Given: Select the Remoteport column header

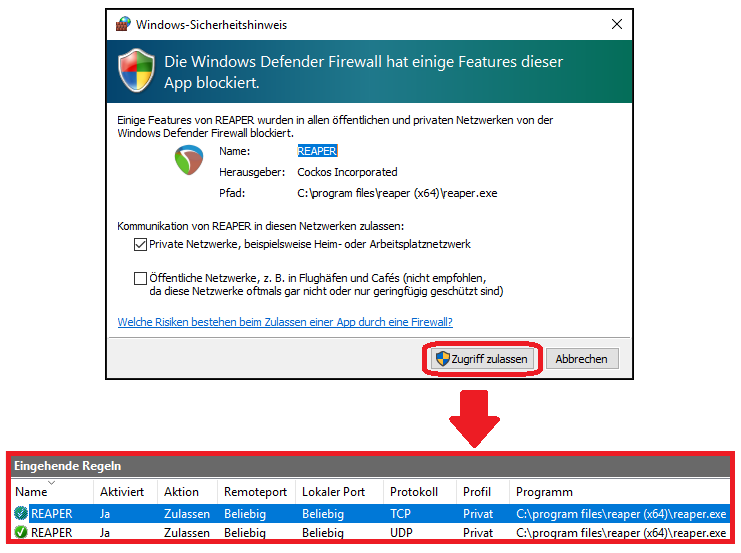Looking at the screenshot, I should point(255,492).
